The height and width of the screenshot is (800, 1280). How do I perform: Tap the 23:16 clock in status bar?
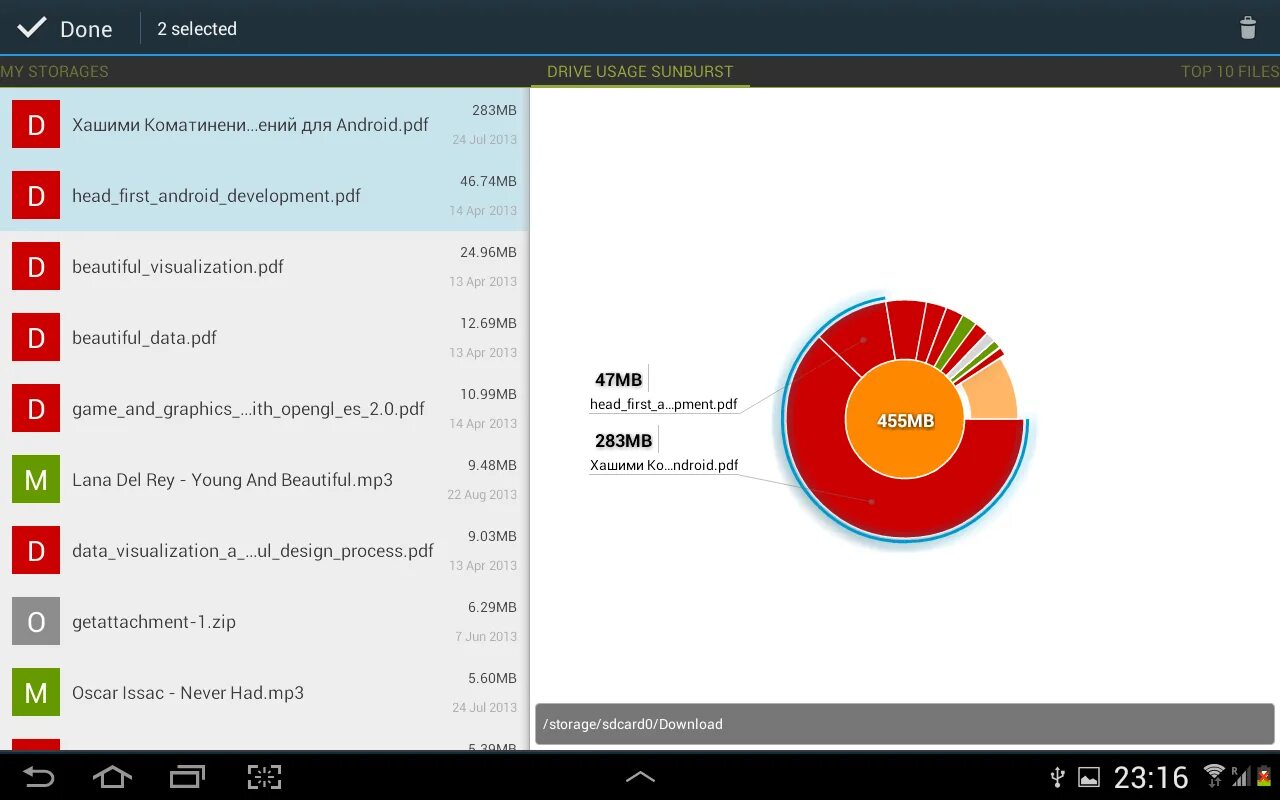click(1151, 777)
